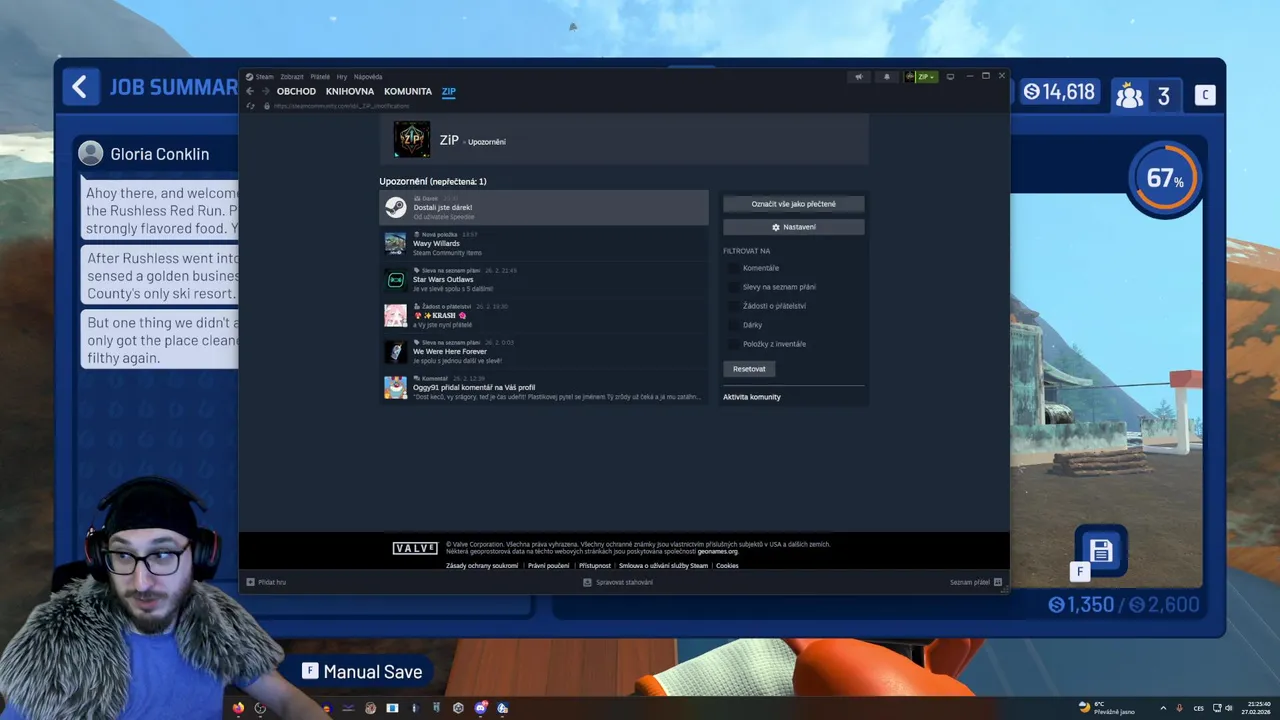Open Zásady ochrany soukromí footer link
Viewport: 1280px width, 720px height.
pos(482,566)
